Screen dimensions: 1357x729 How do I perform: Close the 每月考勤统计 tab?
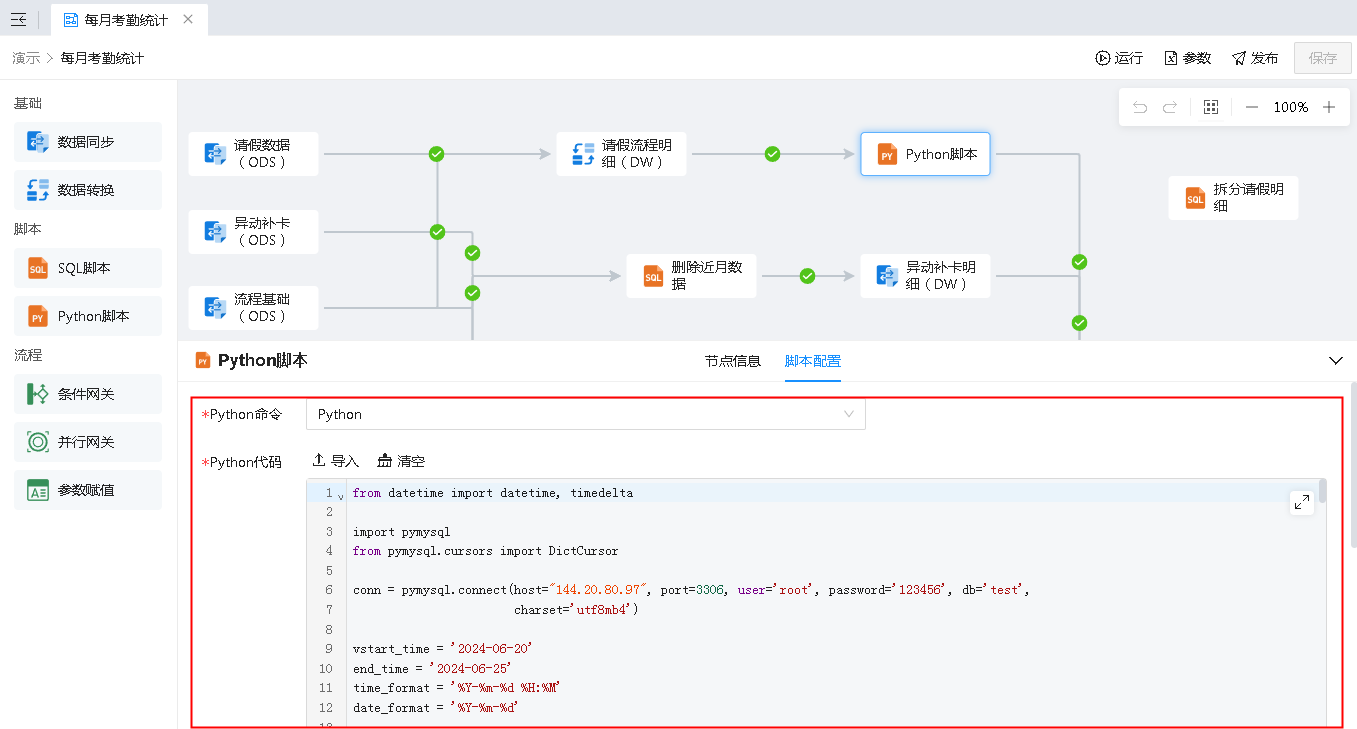coord(188,19)
